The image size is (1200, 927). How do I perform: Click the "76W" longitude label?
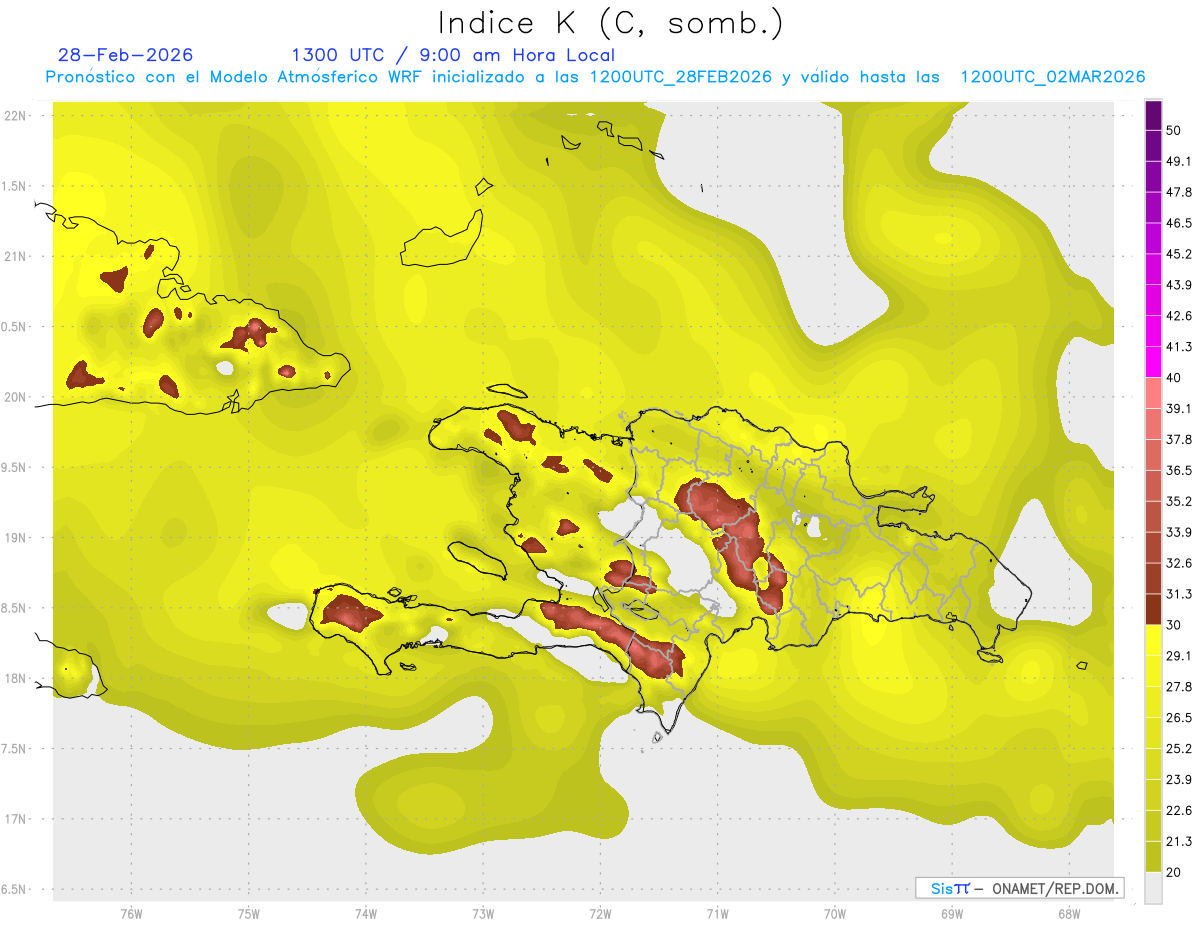[131, 913]
